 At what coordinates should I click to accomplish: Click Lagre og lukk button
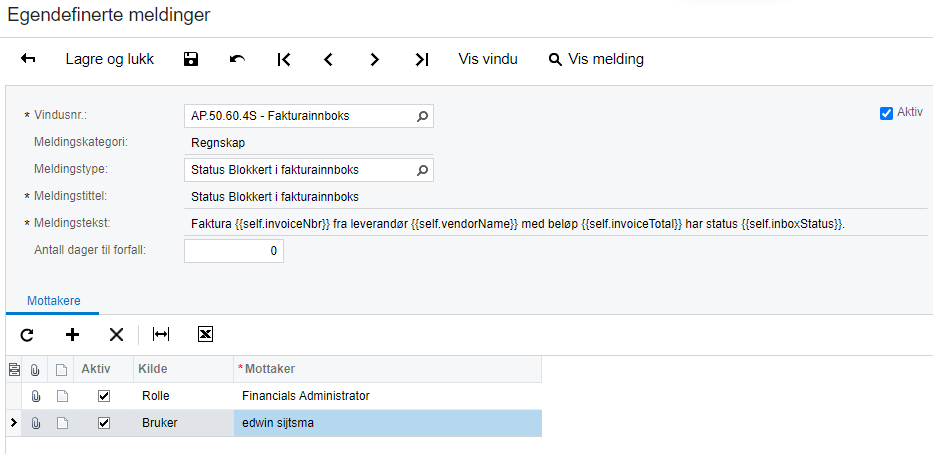[x=110, y=60]
